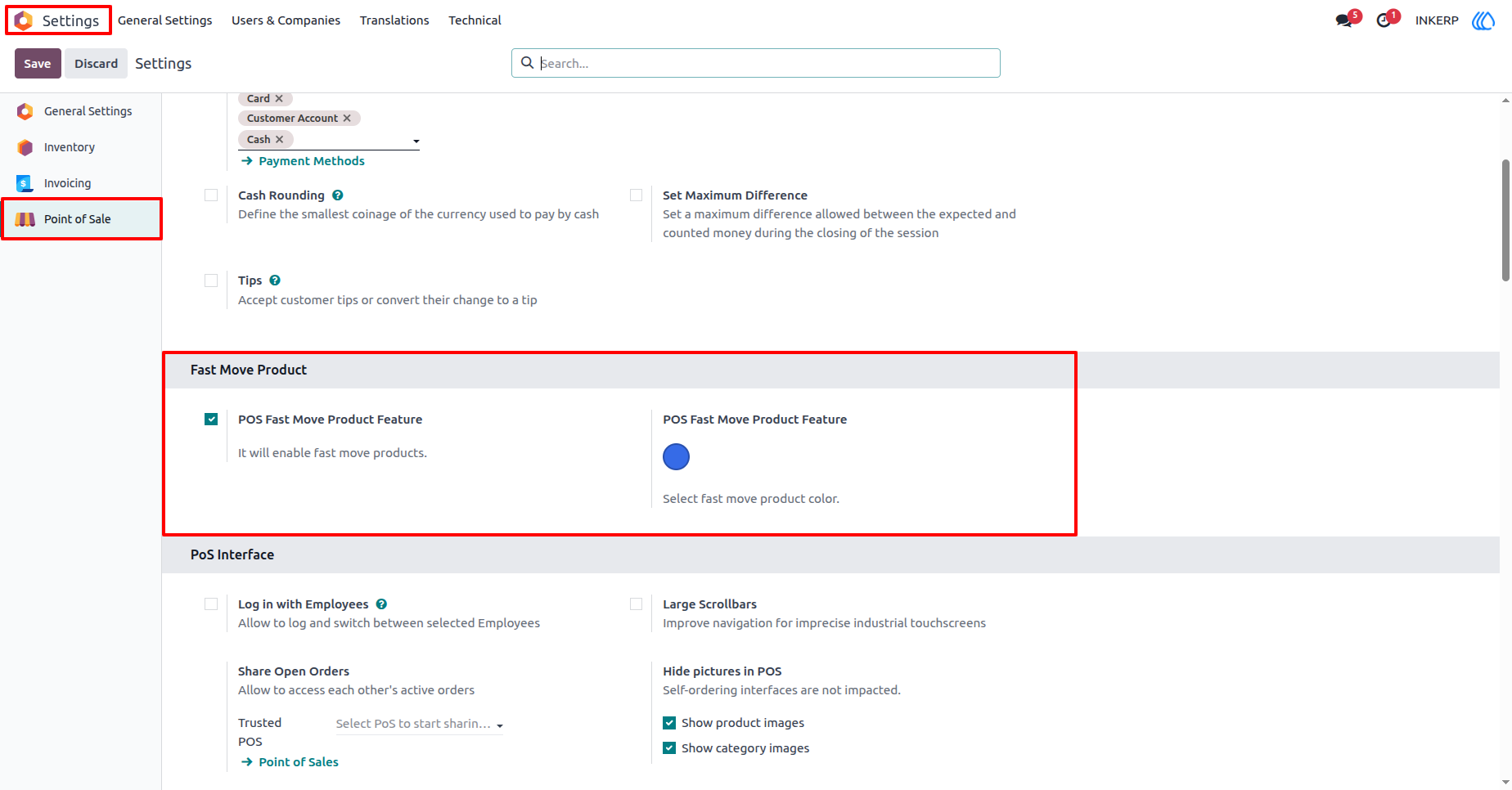
Task: Open the Technical menu
Action: click(475, 20)
